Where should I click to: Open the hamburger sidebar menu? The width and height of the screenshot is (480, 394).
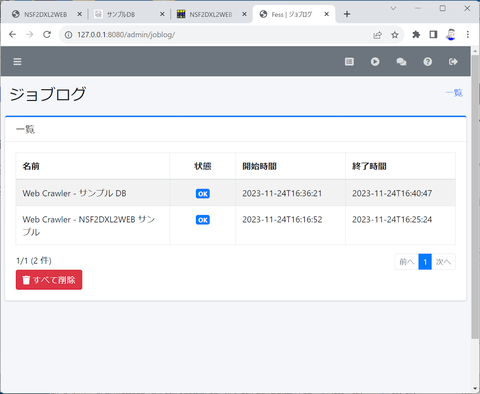click(17, 62)
